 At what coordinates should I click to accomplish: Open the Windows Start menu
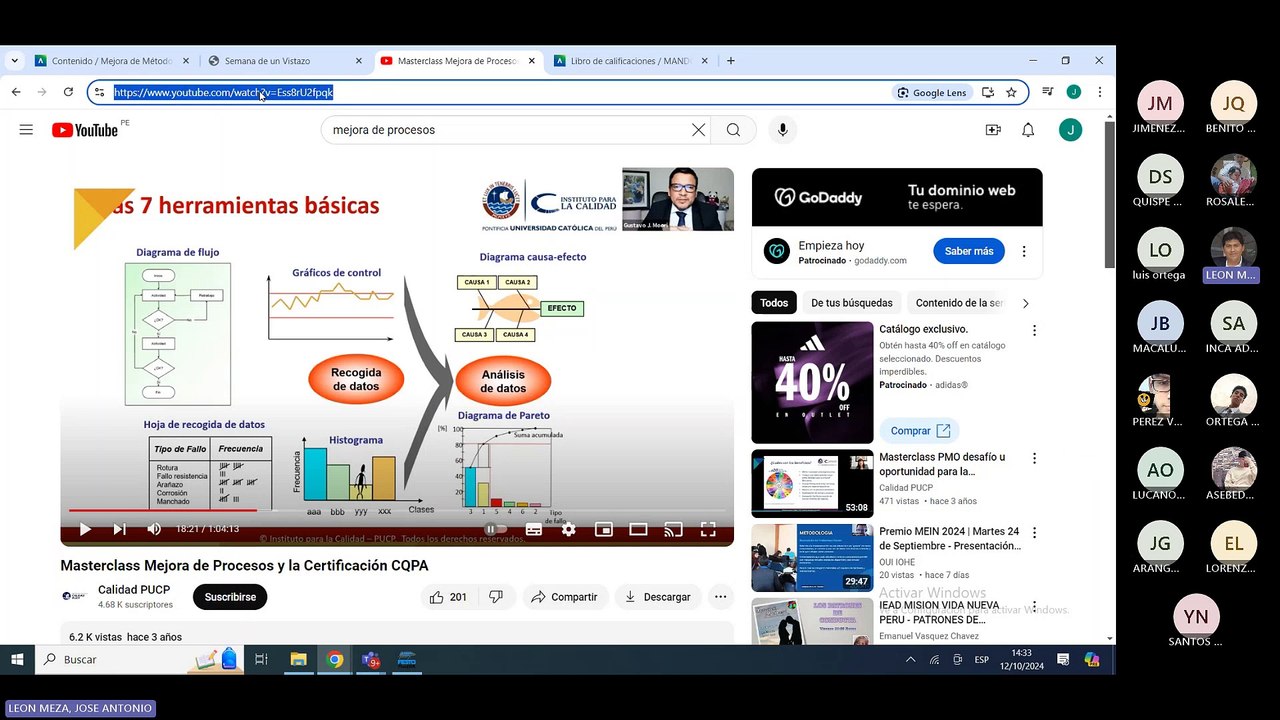click(x=17, y=660)
